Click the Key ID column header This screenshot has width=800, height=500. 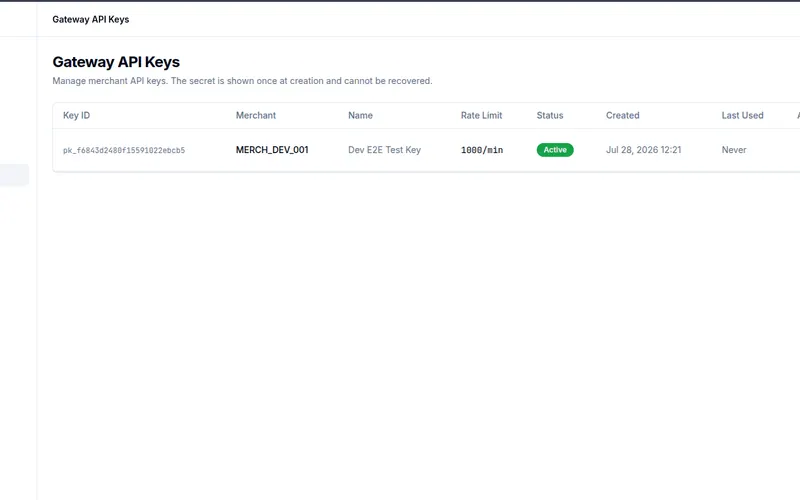click(x=77, y=115)
